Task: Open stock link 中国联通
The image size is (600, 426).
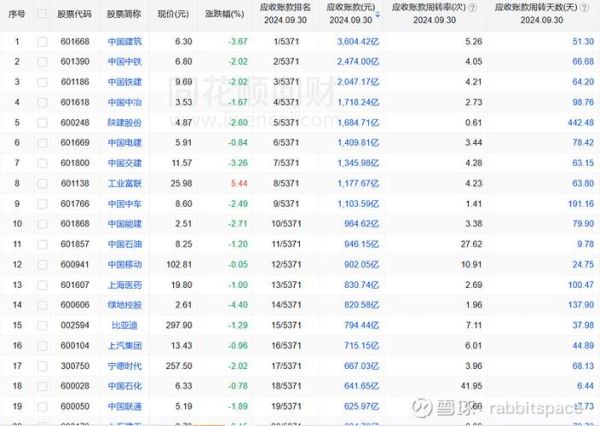Action: pos(125,406)
